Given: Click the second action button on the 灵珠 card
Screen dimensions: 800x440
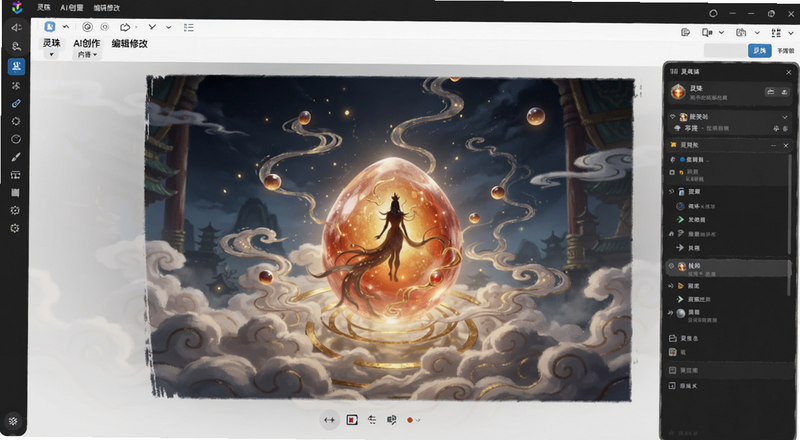Looking at the screenshot, I should pos(784,92).
